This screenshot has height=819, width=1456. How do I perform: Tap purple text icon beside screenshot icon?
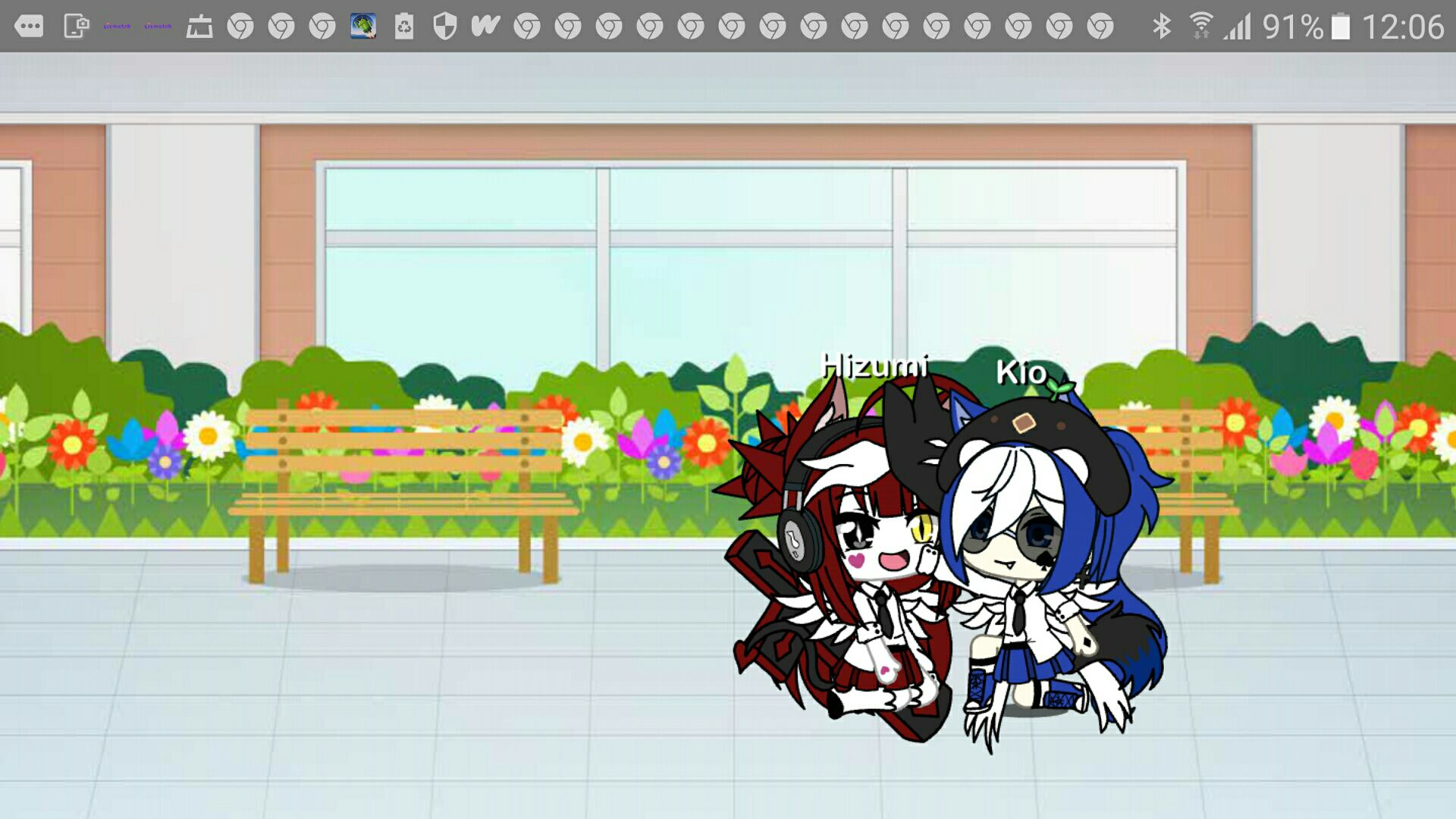[x=117, y=27]
